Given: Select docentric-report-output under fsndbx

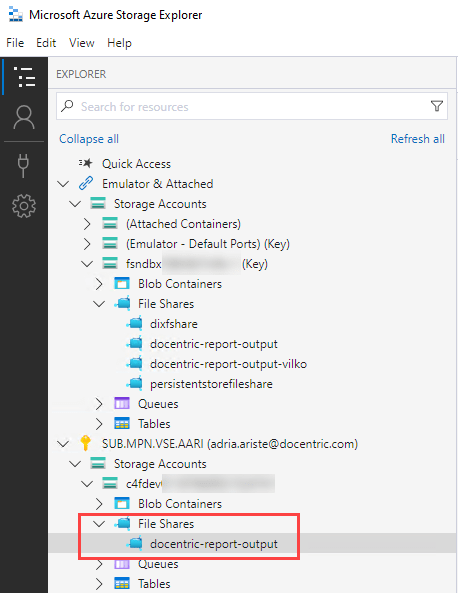Looking at the screenshot, I should click(x=214, y=344).
